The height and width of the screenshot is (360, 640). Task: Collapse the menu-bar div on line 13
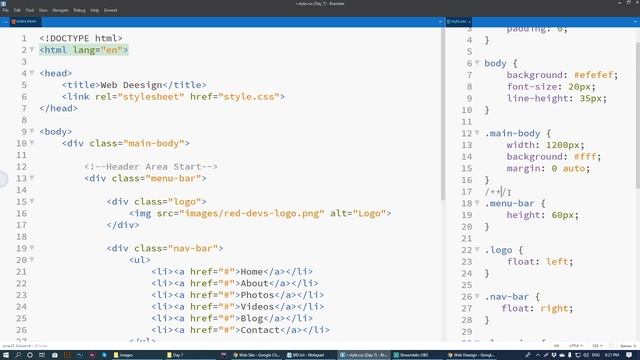coord(32,178)
